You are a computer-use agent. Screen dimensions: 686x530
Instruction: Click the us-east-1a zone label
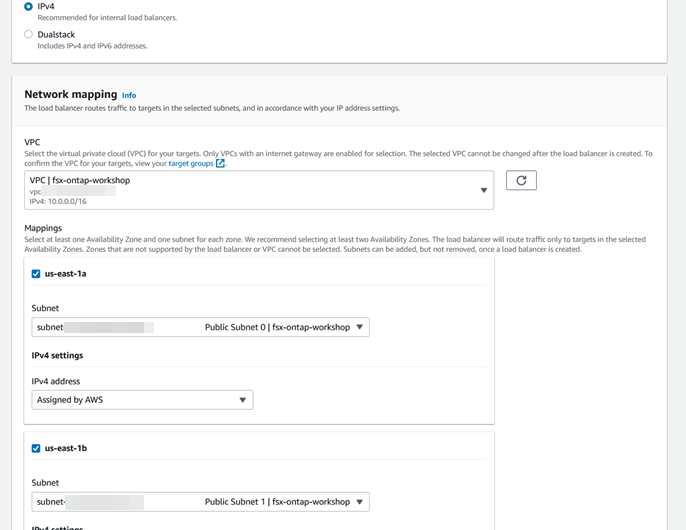(65, 274)
